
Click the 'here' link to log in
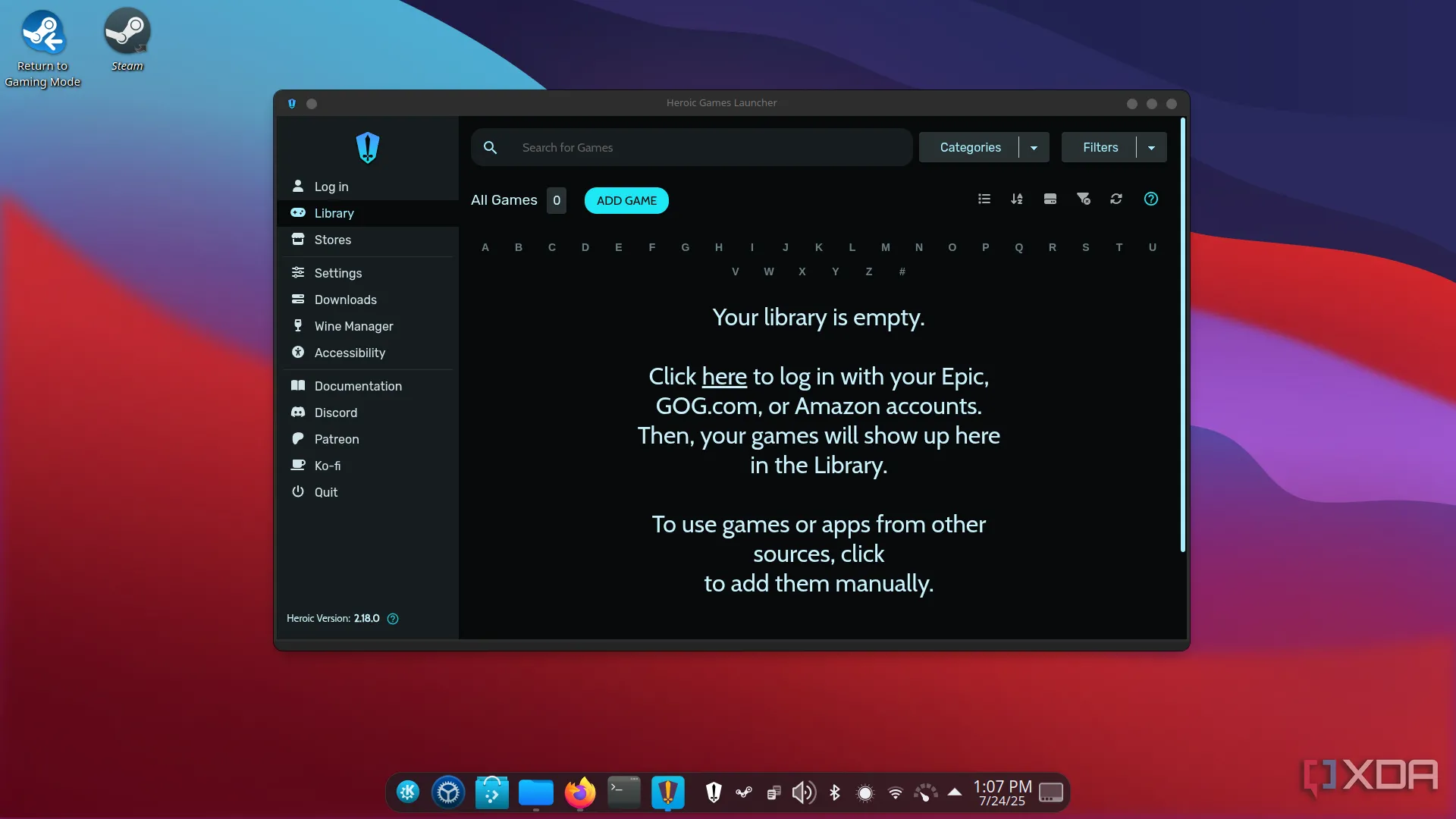[x=724, y=376]
